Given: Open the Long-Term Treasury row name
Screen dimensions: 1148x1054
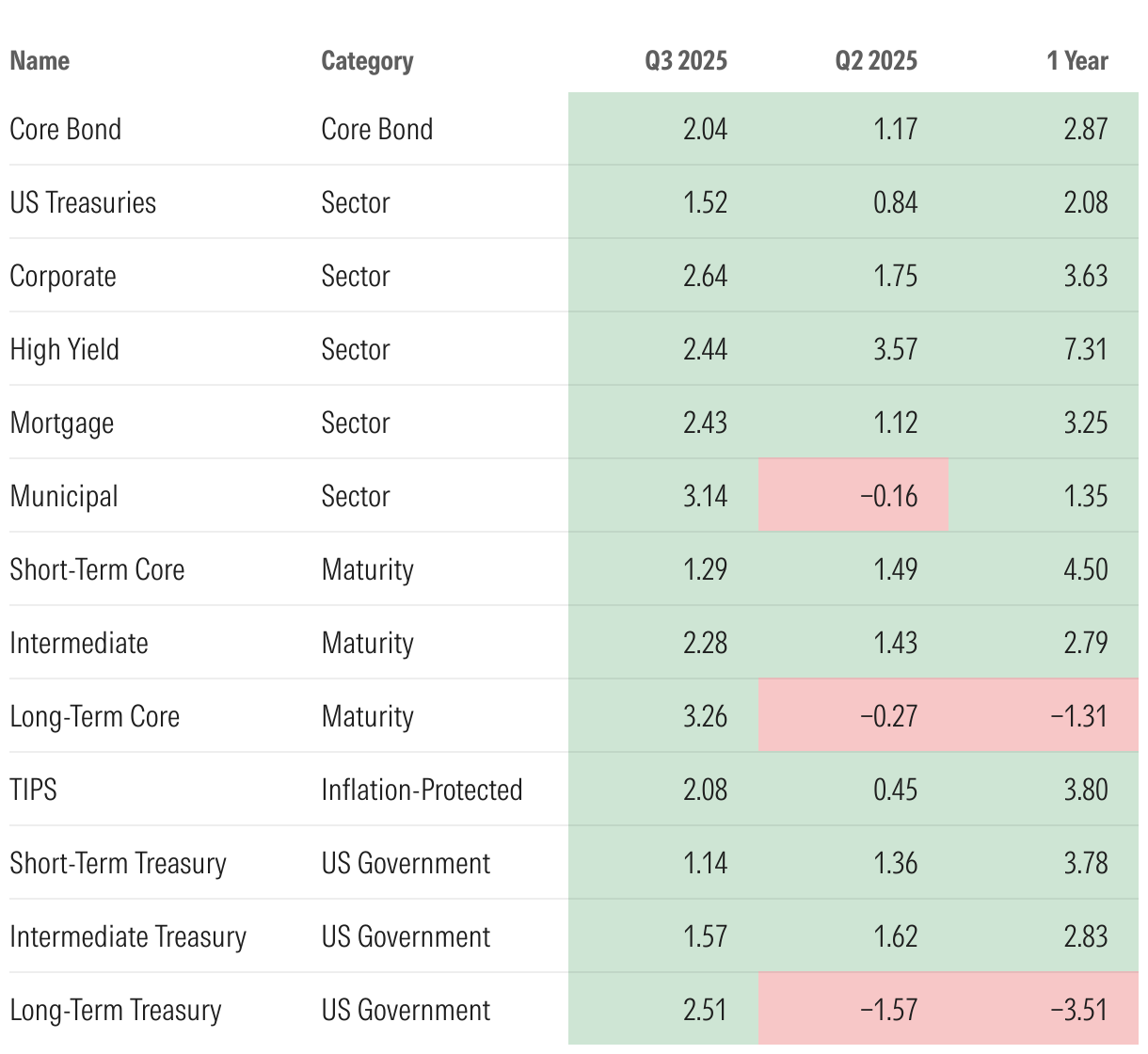Looking at the screenshot, I should click(116, 1010).
